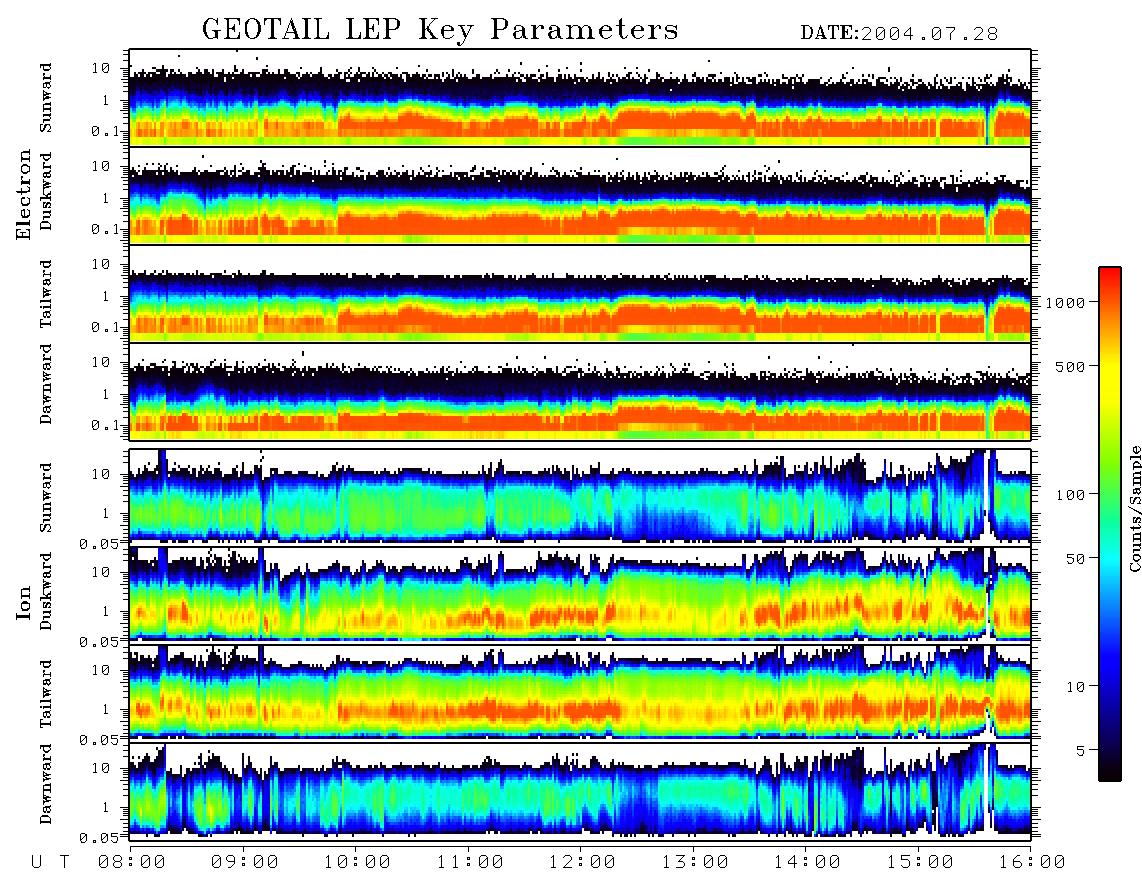Click the Ion Sunward spectrogram panel
Image resolution: width=1142 pixels, height=880 pixels.
pos(580,496)
